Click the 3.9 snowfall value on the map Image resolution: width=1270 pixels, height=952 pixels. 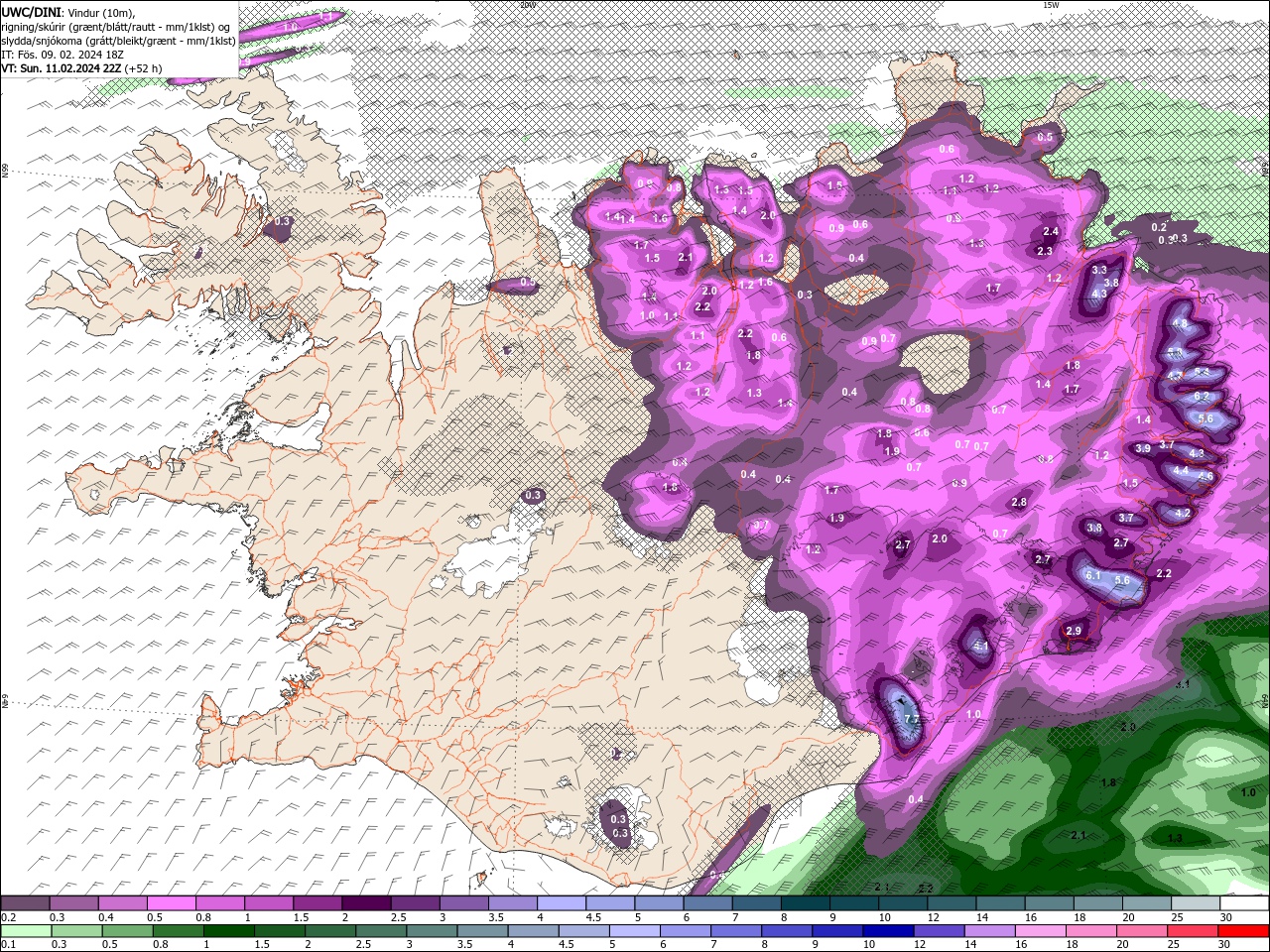coord(1142,448)
